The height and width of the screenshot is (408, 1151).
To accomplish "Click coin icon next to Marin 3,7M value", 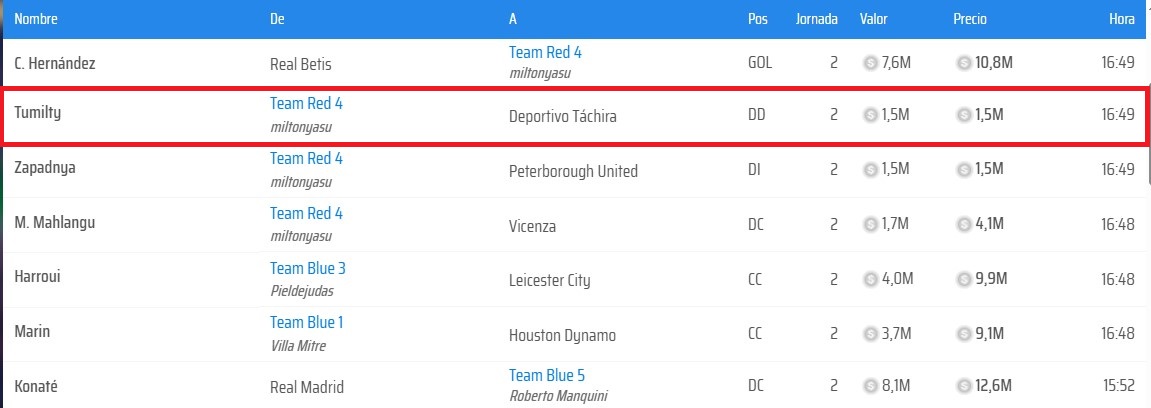I will 870,334.
